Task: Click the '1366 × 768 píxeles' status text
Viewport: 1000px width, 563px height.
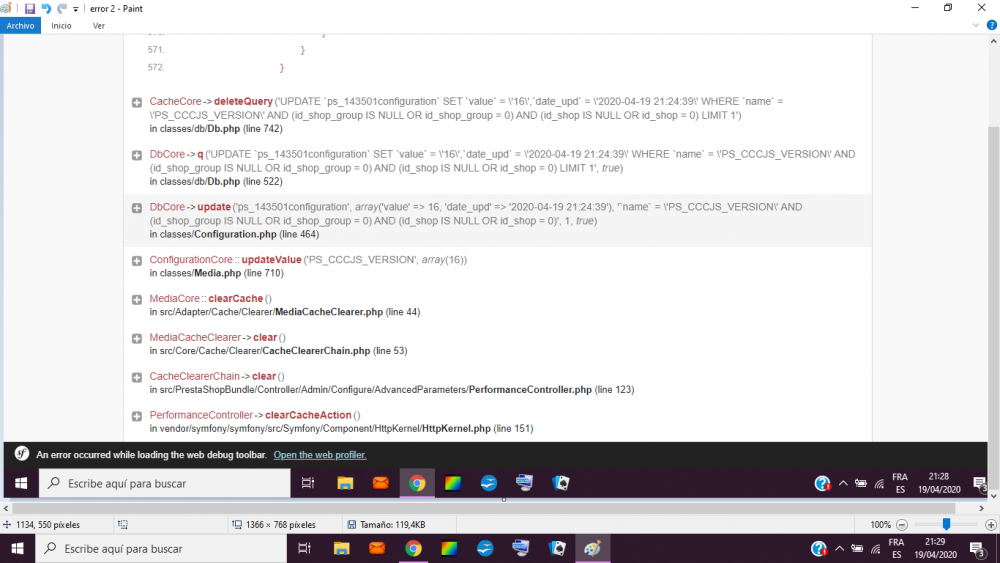Action: [281, 525]
